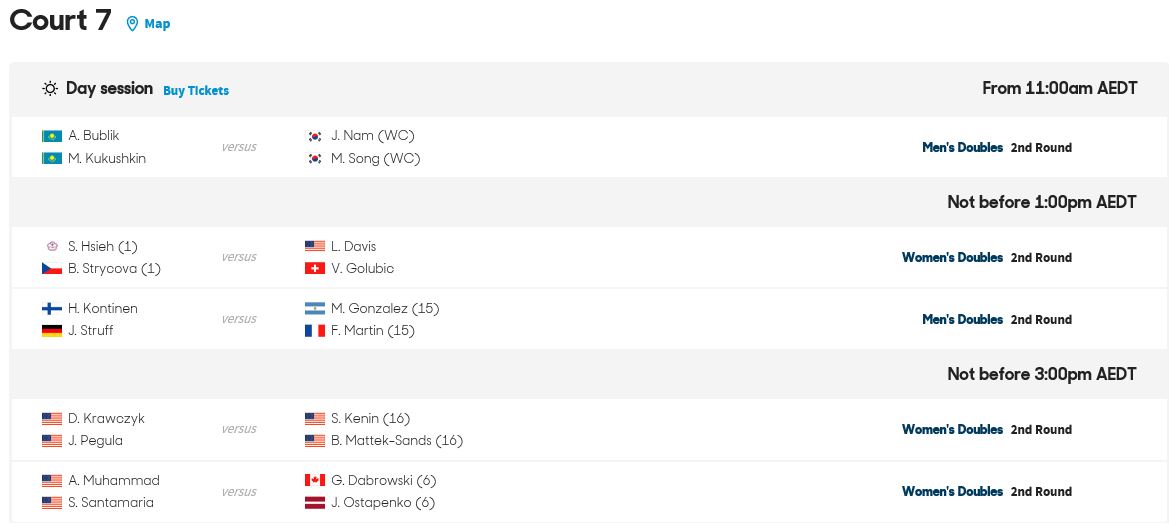Select player name S. Hsieh (1)
The width and height of the screenshot is (1169, 523).
(103, 247)
